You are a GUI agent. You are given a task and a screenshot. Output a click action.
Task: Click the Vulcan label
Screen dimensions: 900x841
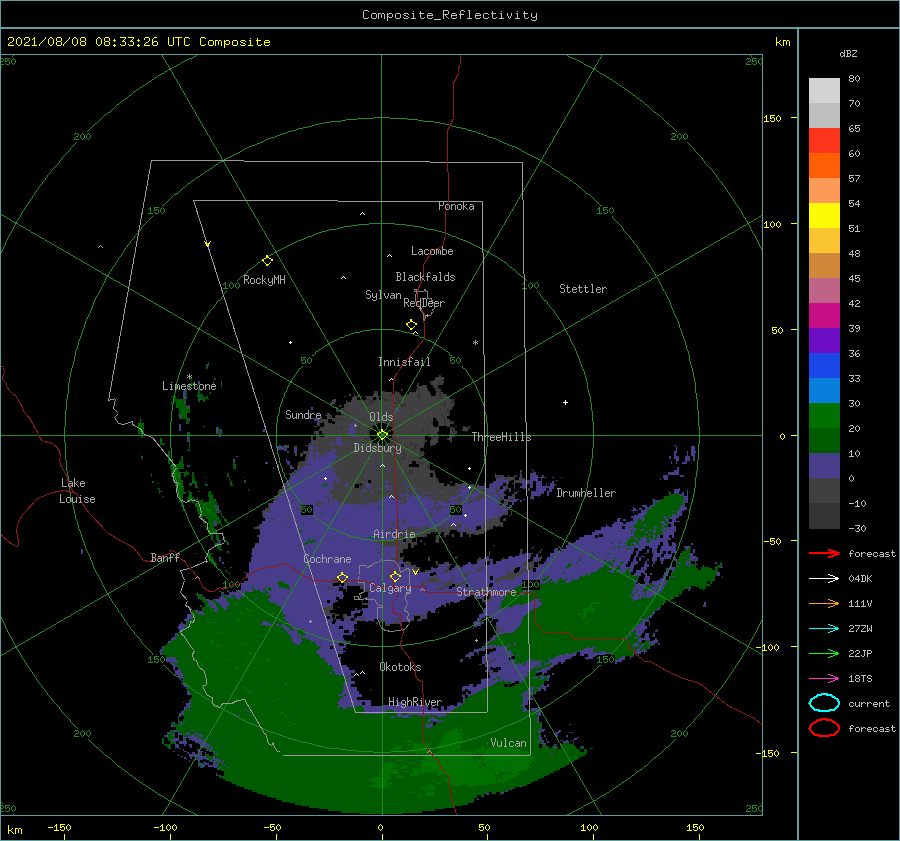point(508,743)
